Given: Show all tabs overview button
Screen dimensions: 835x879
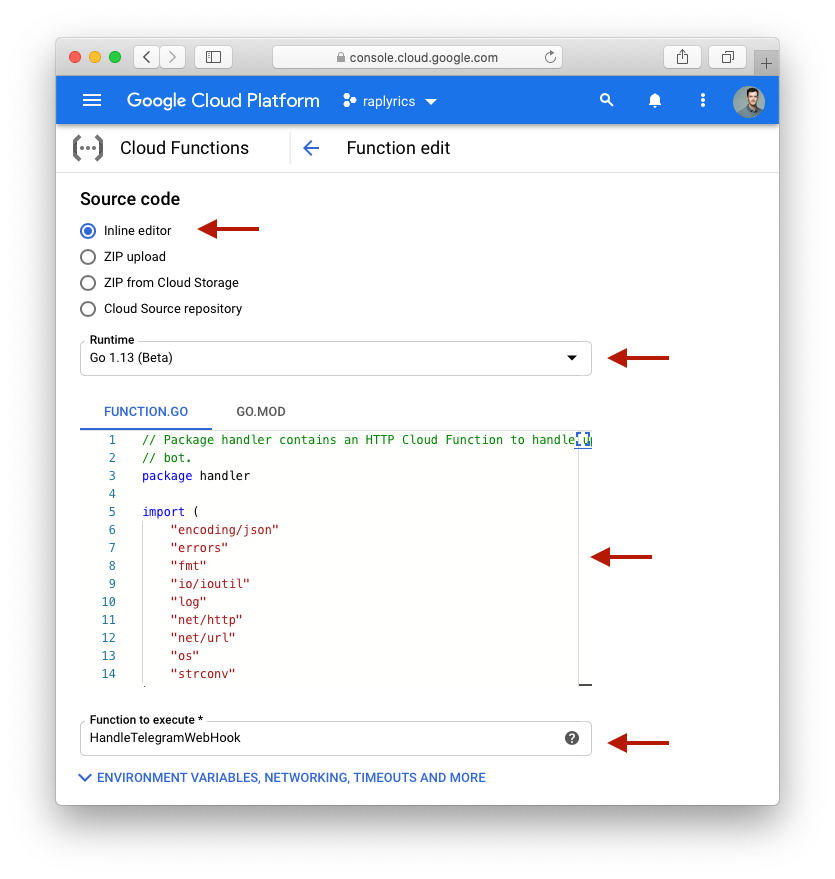Looking at the screenshot, I should (x=727, y=57).
